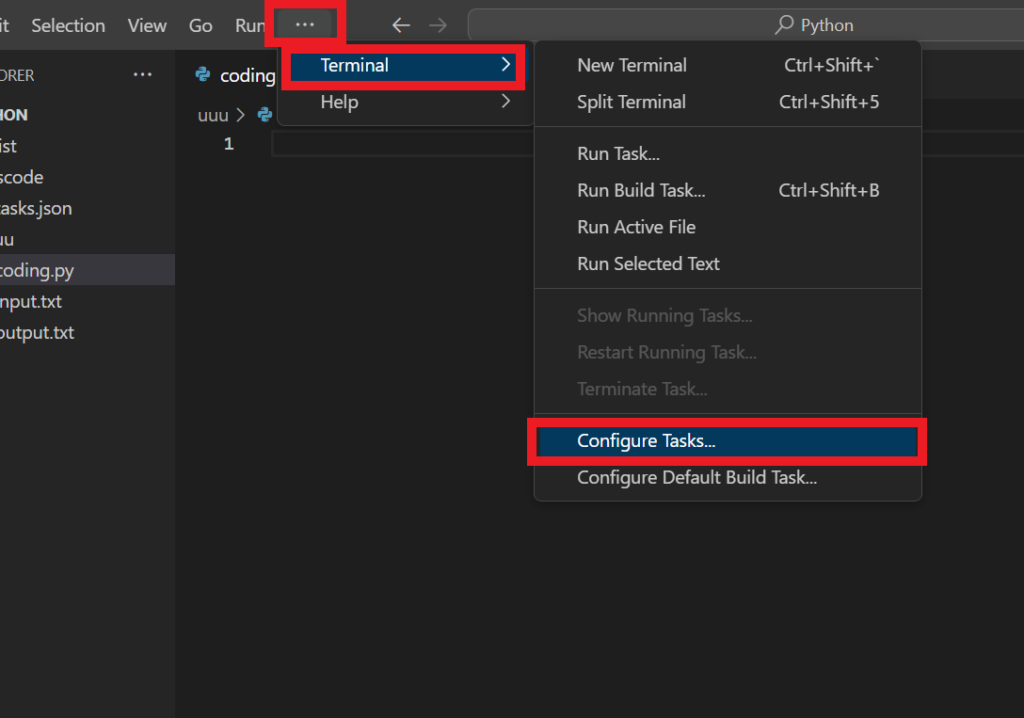Screen dimensions: 1024x718
Task: Click the forward navigation arrow
Action: 437,25
